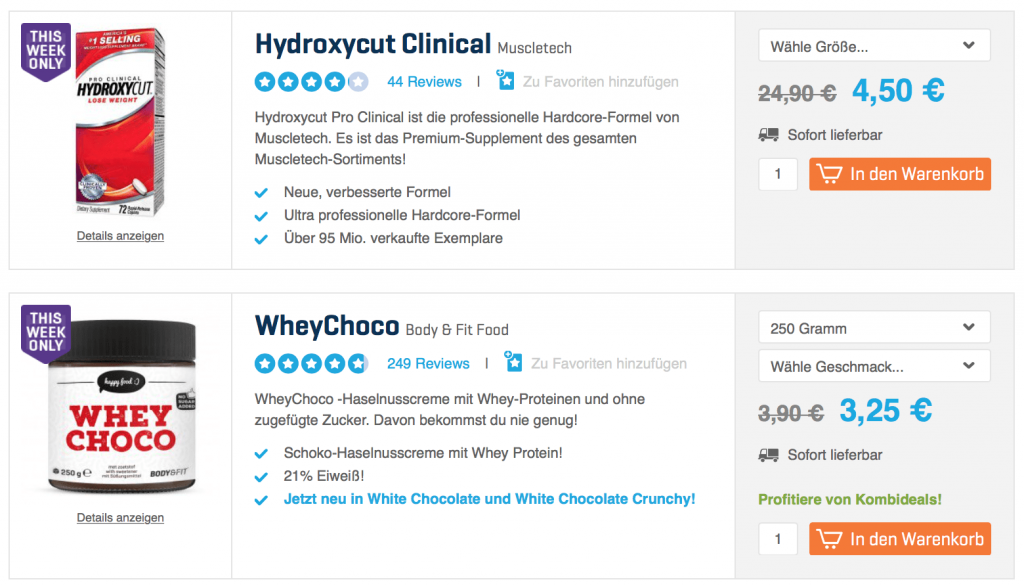Click the favorites star icon for WheyChoco
Viewport: 1024px width, 586px height.
click(513, 364)
